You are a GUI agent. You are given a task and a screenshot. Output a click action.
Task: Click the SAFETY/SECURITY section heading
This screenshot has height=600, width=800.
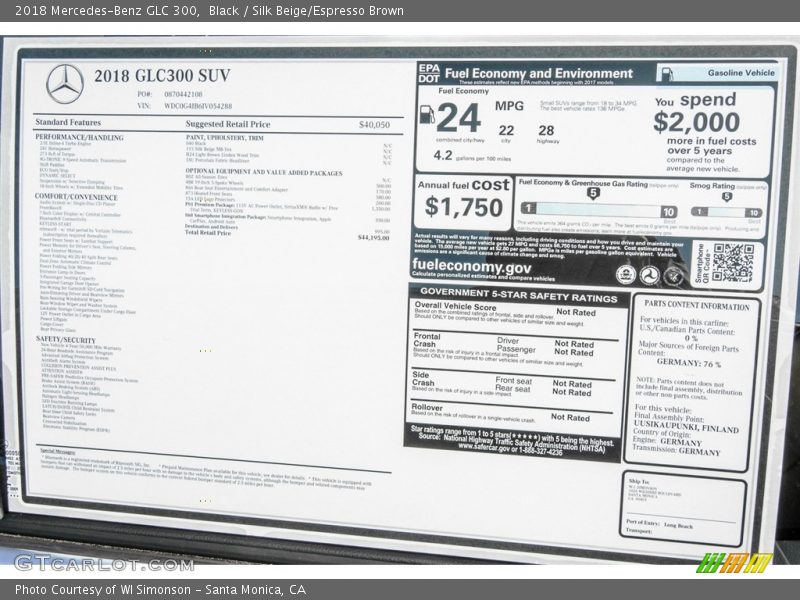(66, 339)
